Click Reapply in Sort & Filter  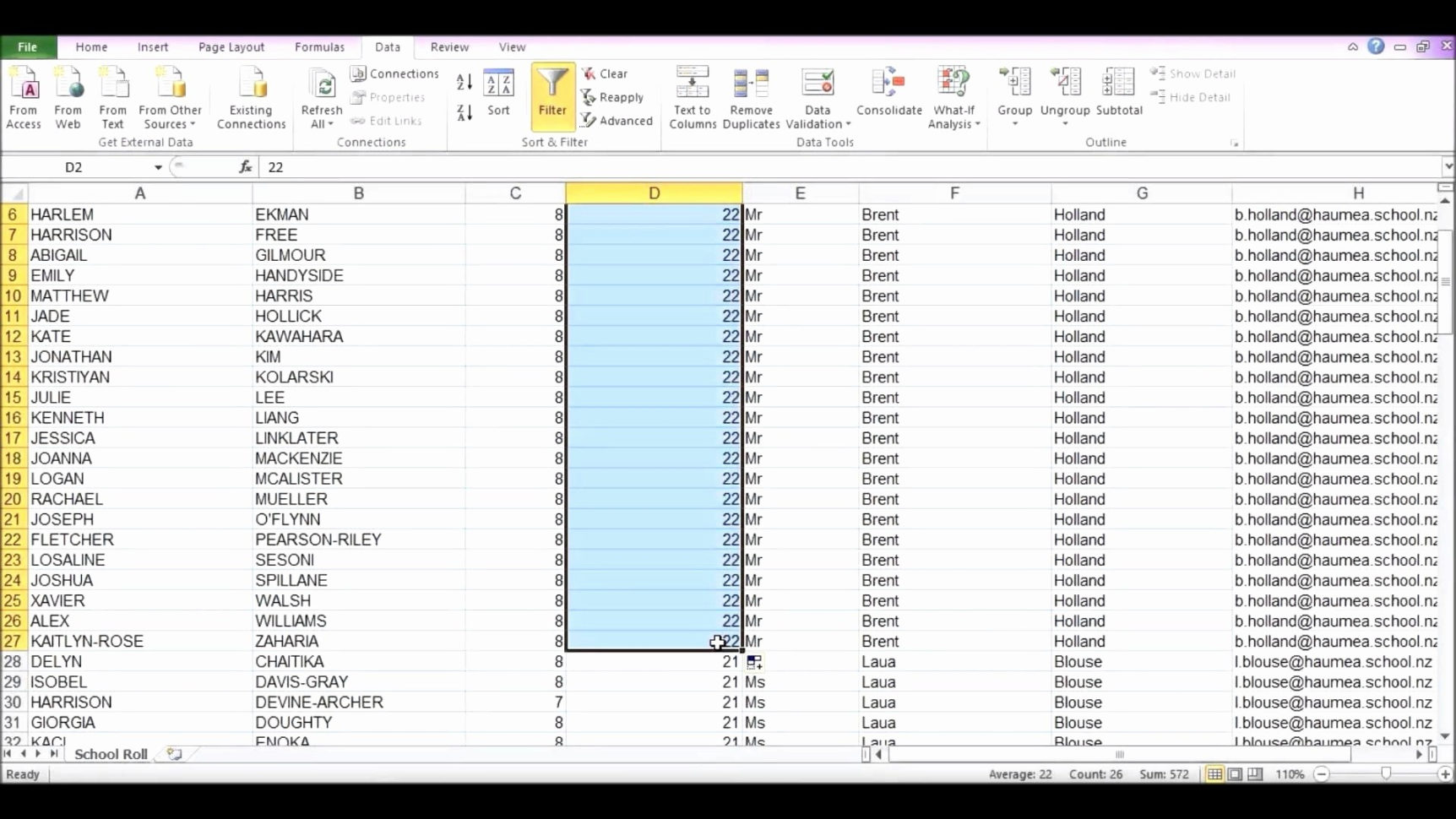coord(614,97)
